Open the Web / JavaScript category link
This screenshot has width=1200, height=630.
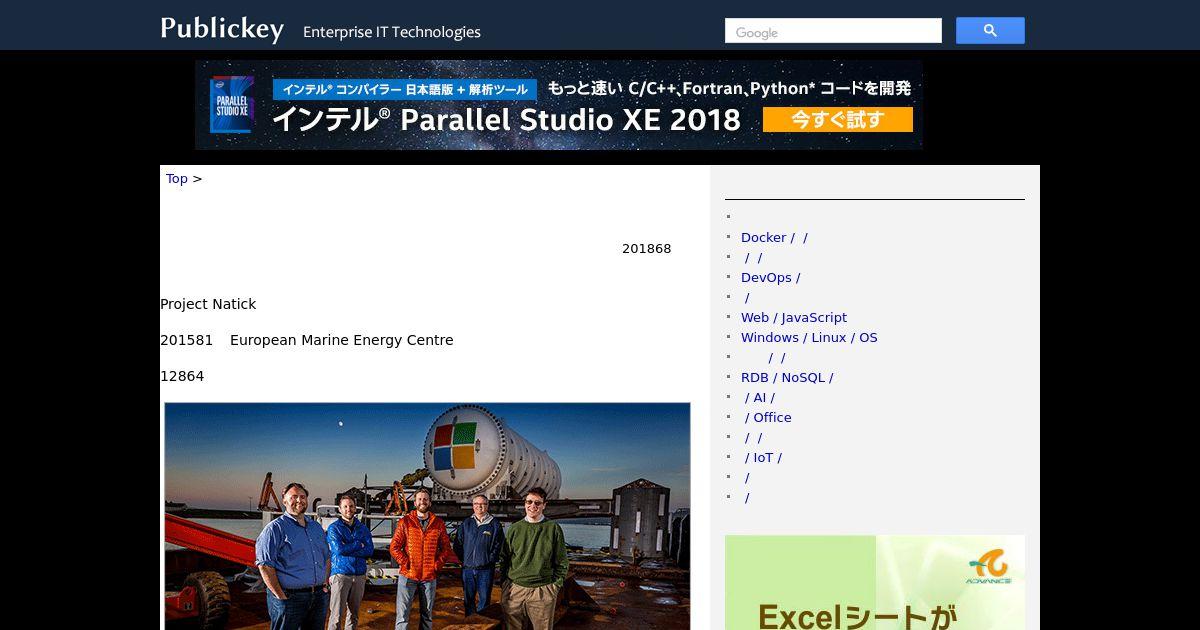[x=794, y=318]
